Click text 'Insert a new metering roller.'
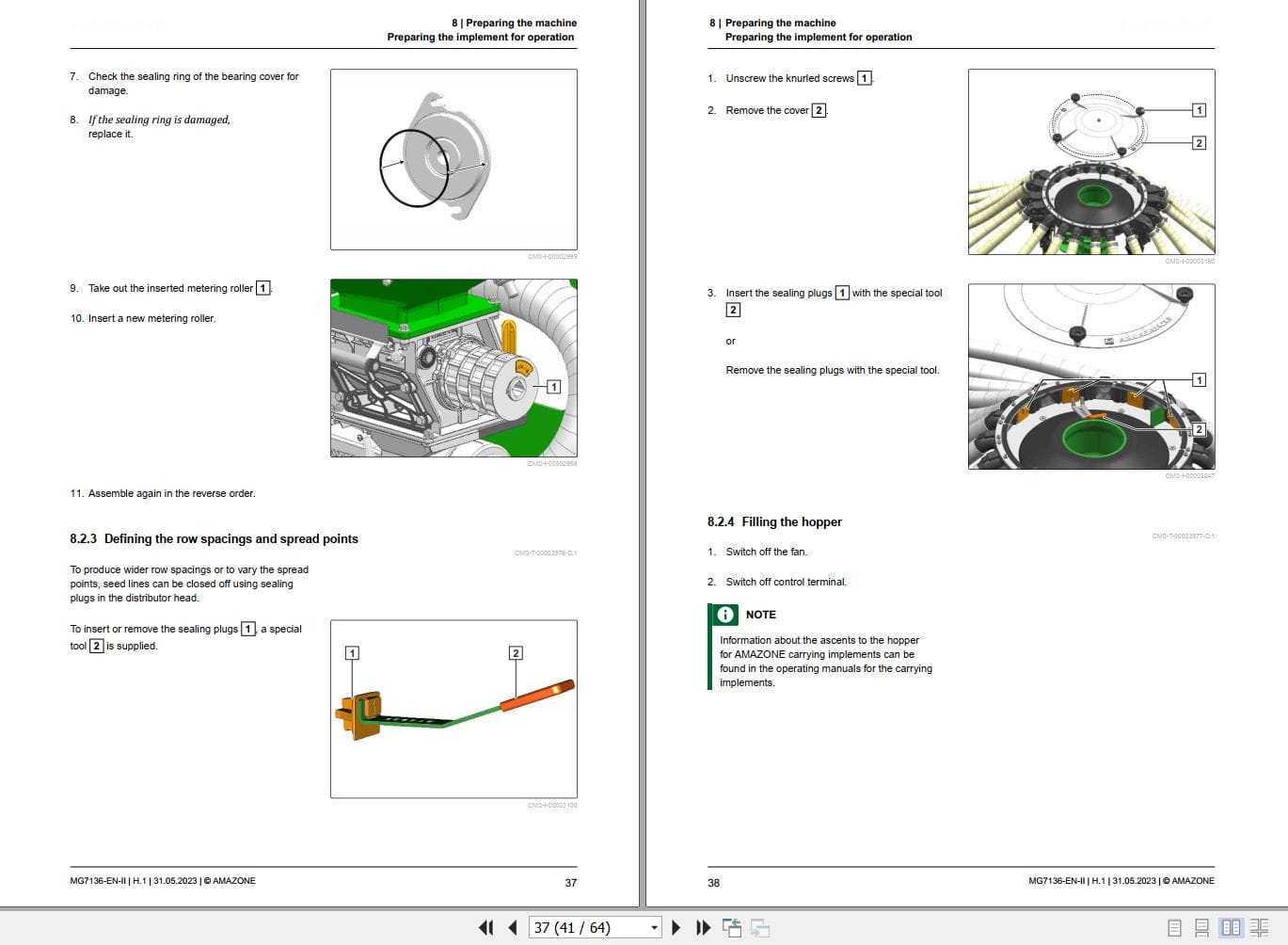1288x945 pixels. pyautogui.click(x=151, y=319)
